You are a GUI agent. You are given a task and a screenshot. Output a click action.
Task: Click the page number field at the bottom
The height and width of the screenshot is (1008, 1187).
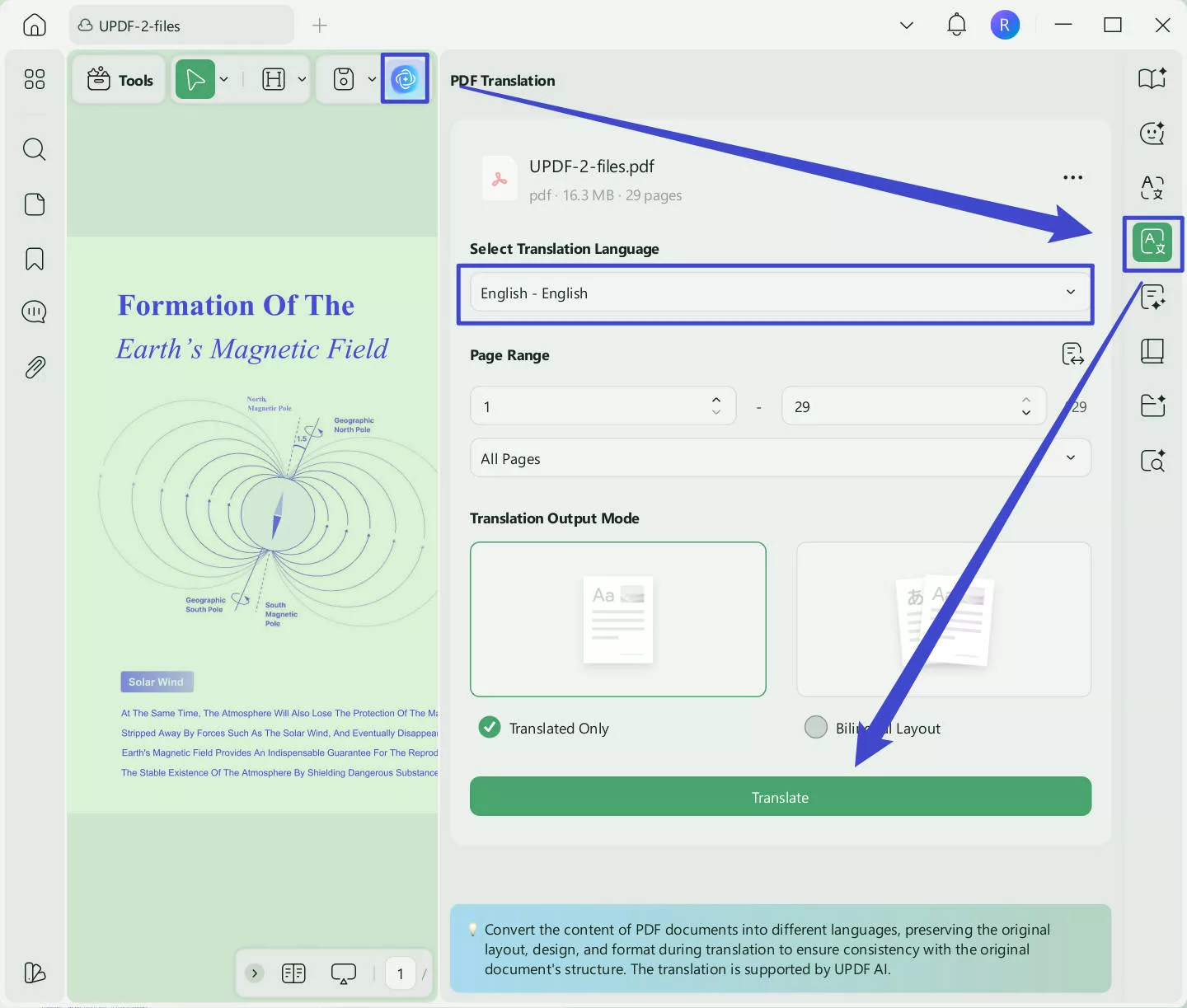coord(401,973)
